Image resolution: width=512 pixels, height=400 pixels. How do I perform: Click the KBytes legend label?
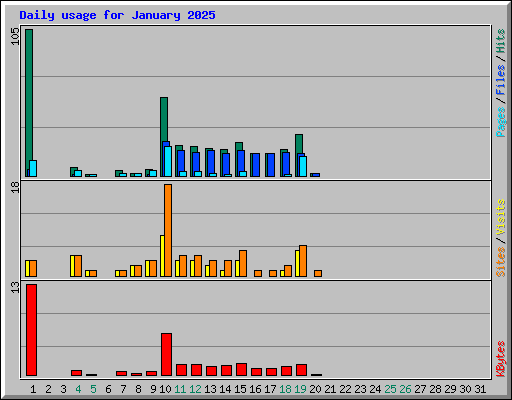point(500,359)
